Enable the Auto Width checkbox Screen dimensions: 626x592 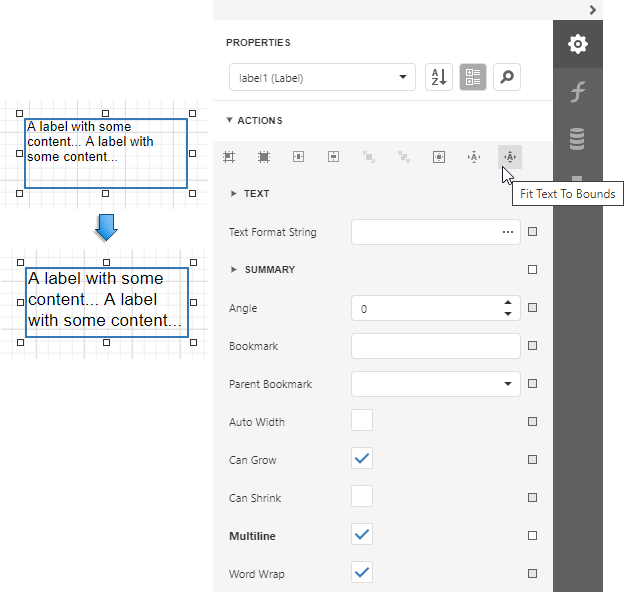click(x=362, y=420)
